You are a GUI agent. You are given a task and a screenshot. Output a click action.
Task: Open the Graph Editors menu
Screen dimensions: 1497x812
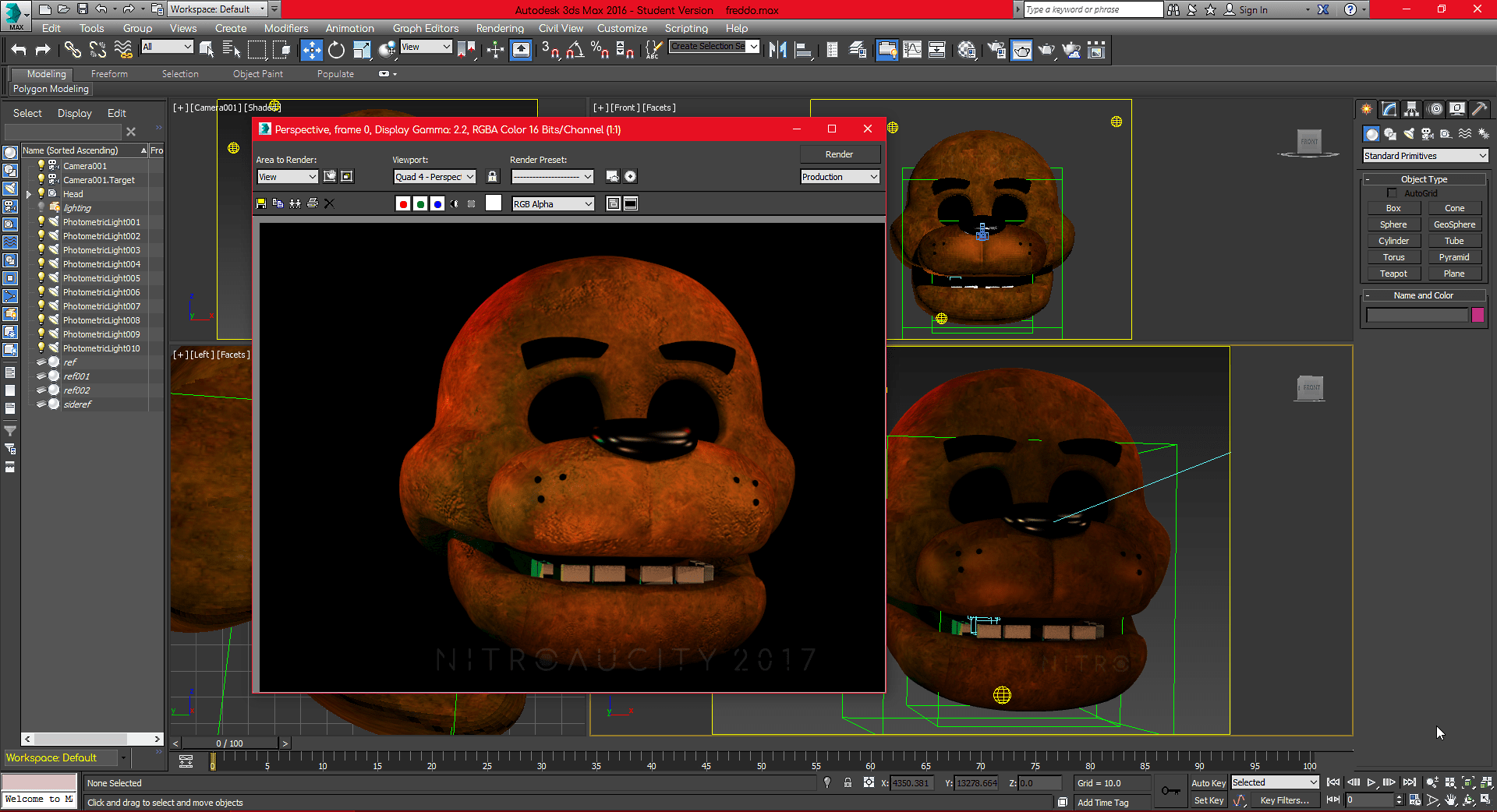click(426, 28)
